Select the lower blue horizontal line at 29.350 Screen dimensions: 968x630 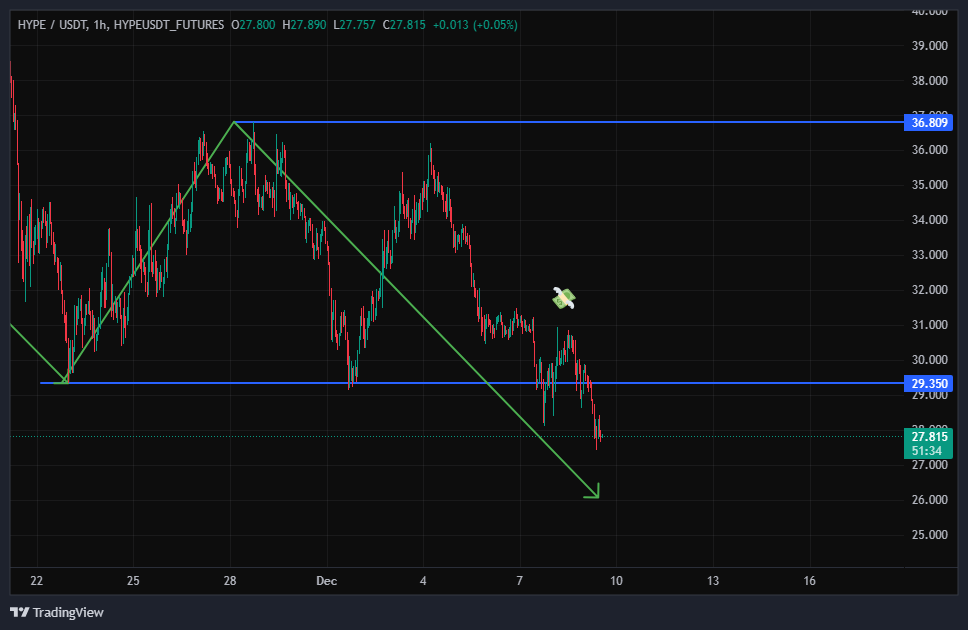[700, 383]
